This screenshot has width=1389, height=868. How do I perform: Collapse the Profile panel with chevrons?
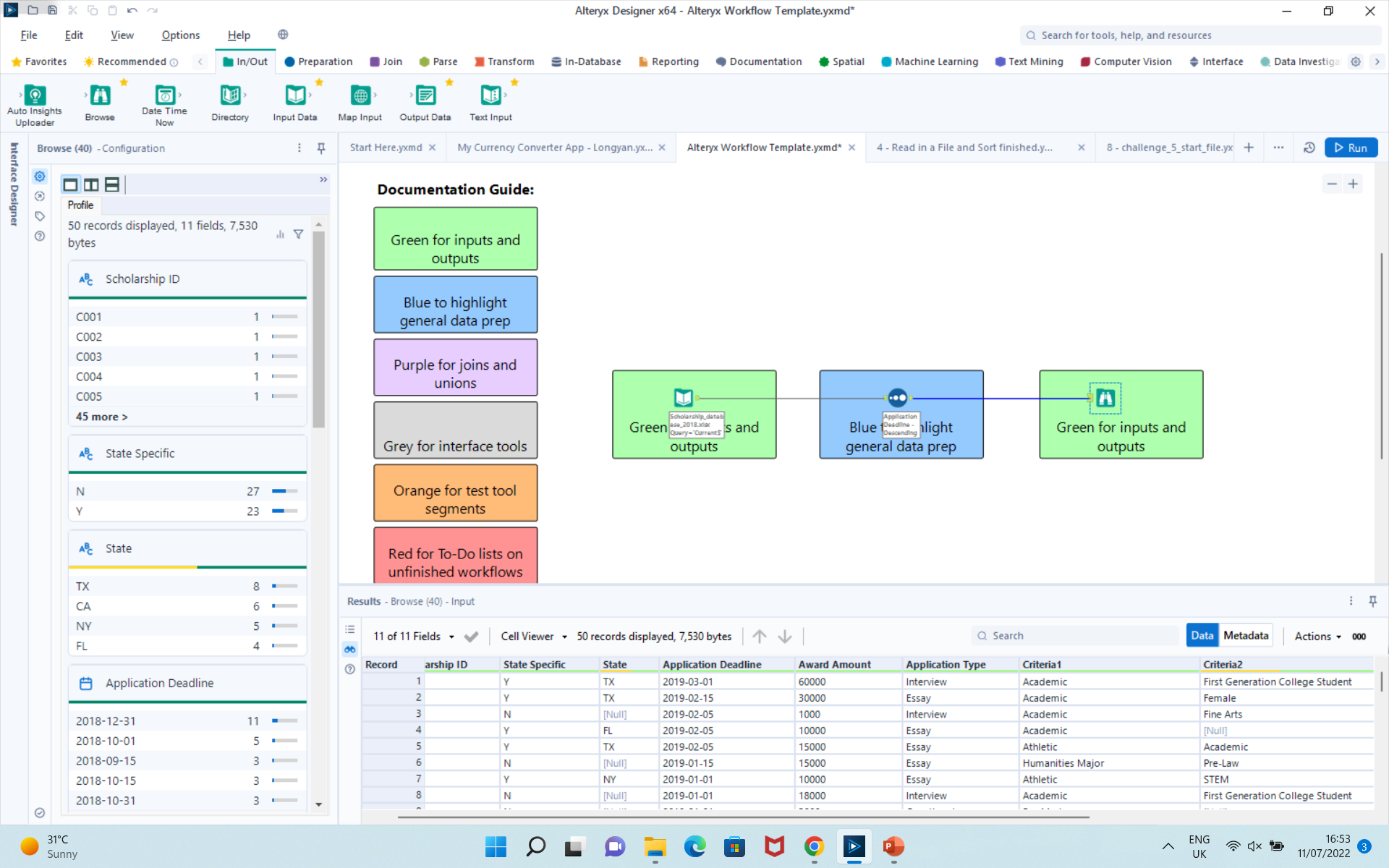coord(323,179)
